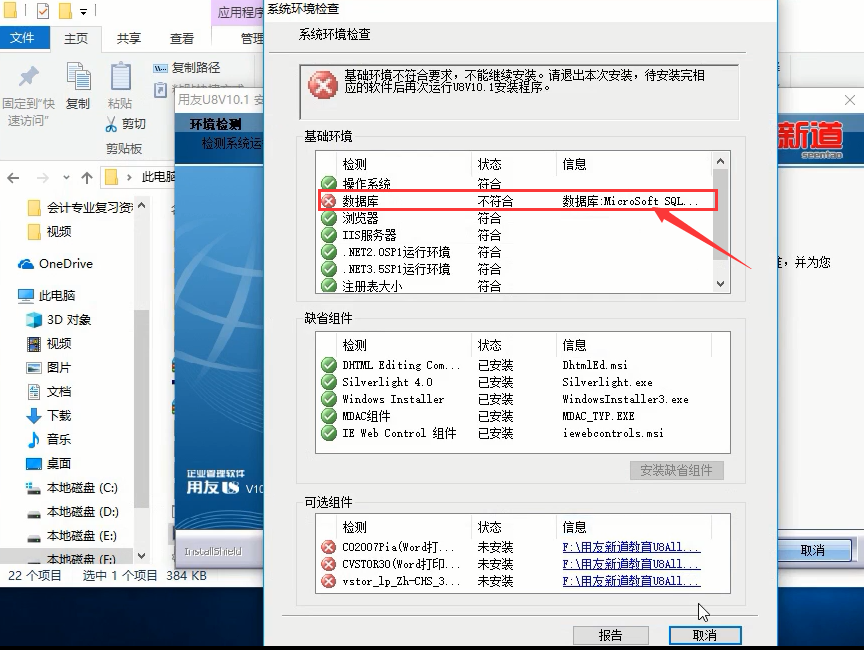
Task: Click the check icon for Silverlight 4.0
Action: 329,382
